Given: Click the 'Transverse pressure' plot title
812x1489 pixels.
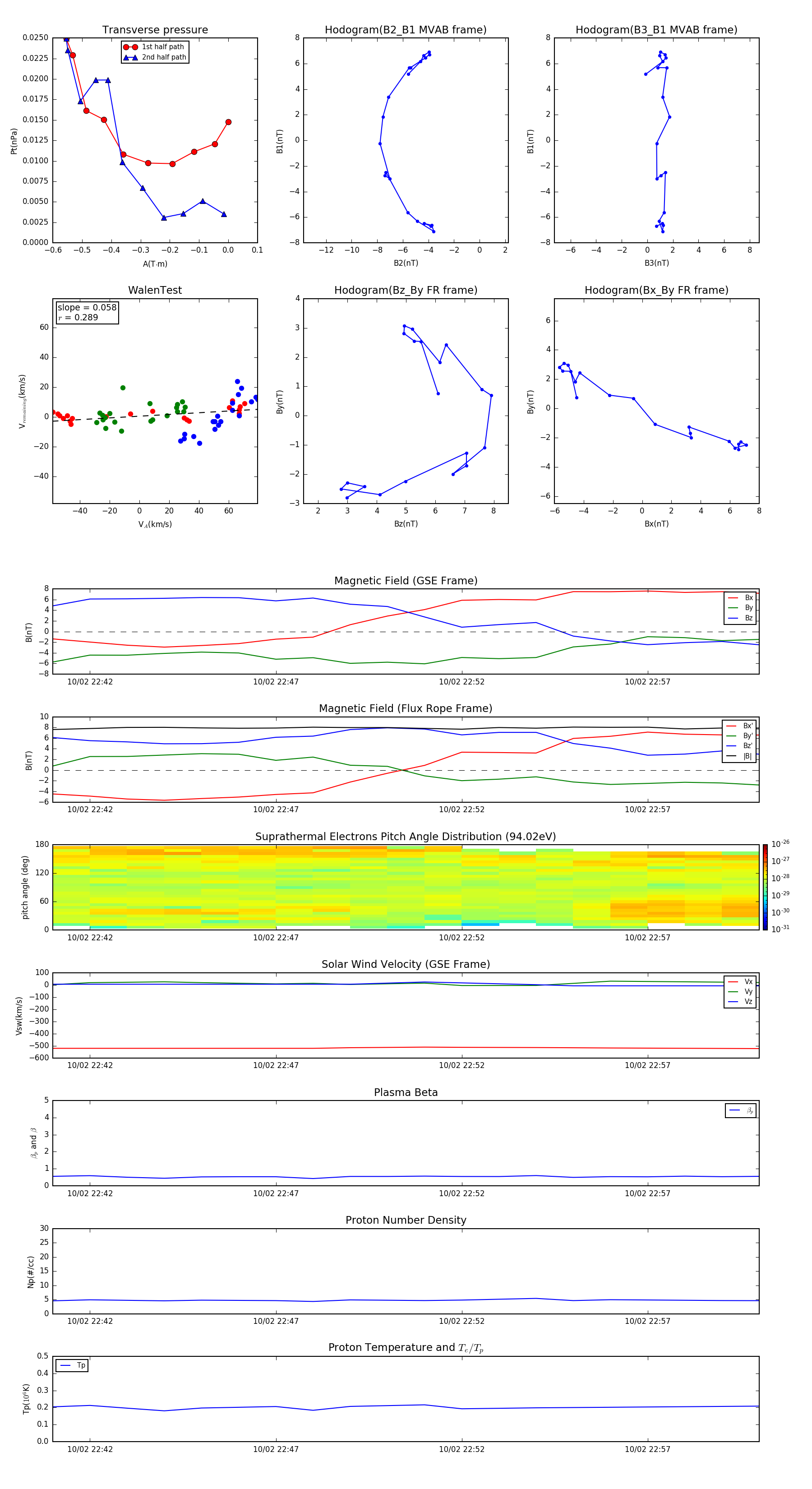Looking at the screenshot, I should pyautogui.click(x=155, y=29).
